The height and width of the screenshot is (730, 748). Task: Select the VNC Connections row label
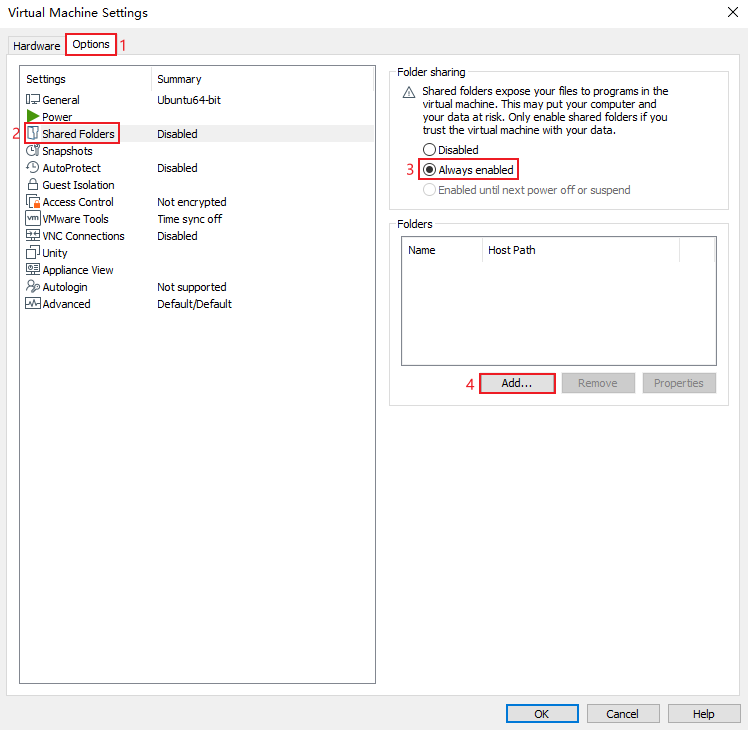pyautogui.click(x=83, y=236)
